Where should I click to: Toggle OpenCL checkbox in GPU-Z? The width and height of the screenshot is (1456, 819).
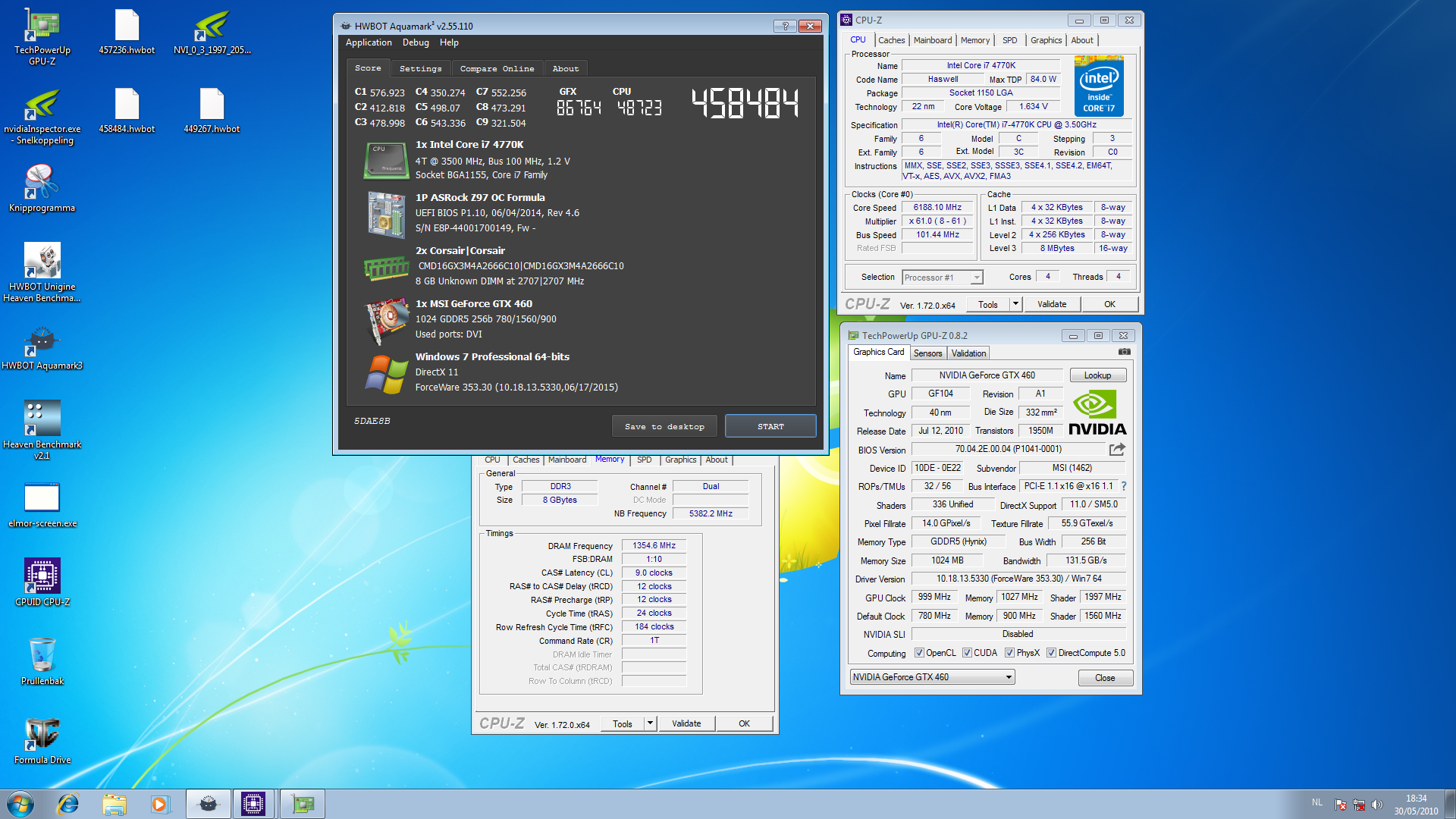[919, 653]
